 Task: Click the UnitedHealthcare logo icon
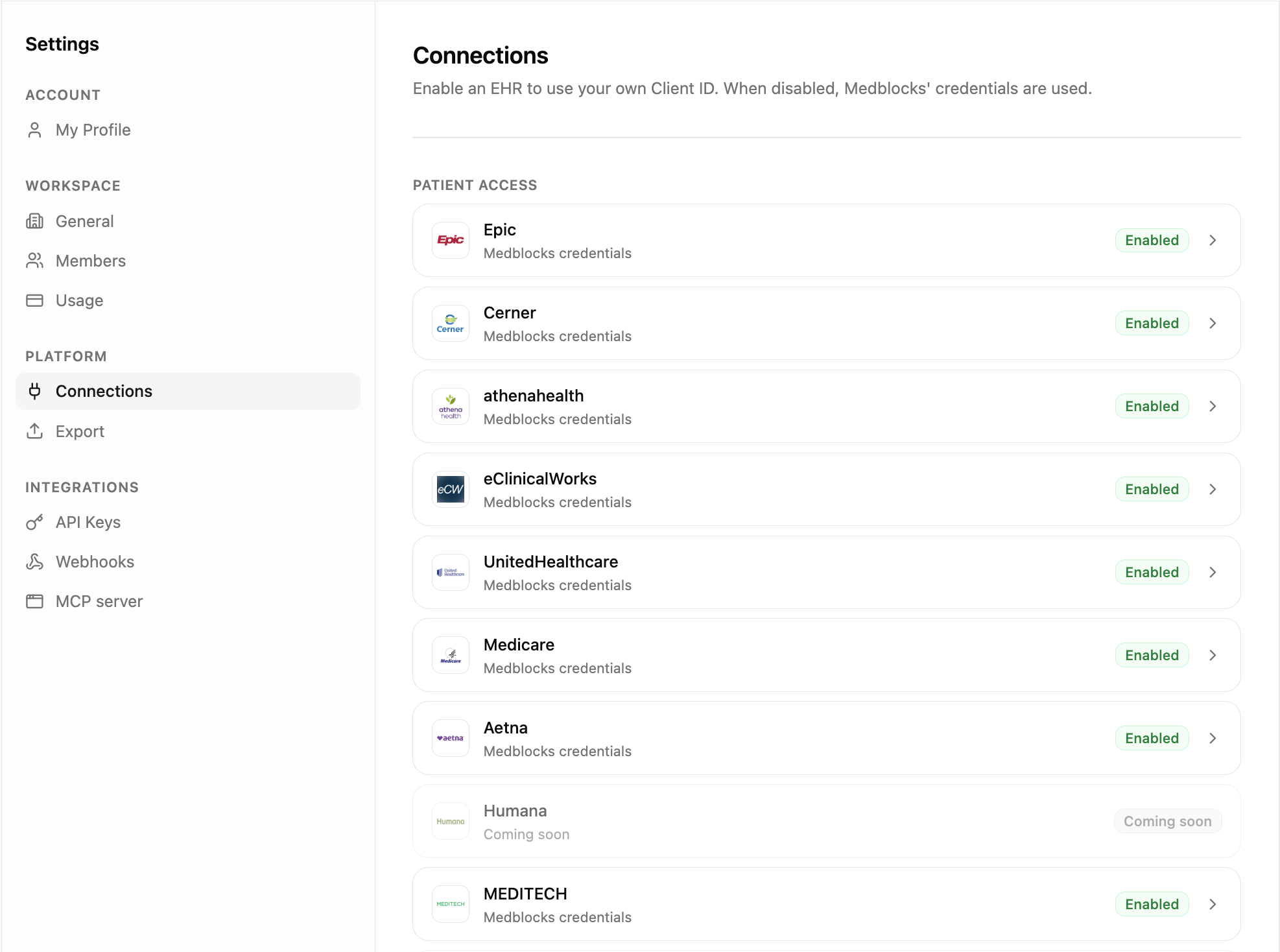tap(451, 572)
